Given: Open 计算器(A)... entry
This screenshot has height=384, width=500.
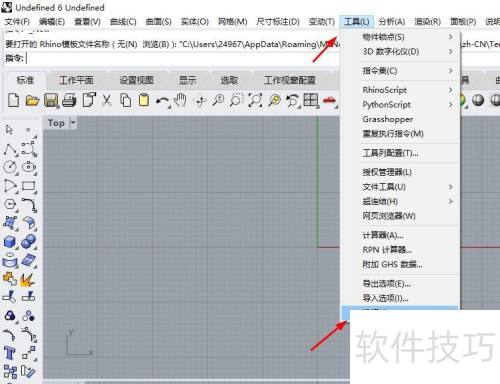Looking at the screenshot, I should pos(400,235).
